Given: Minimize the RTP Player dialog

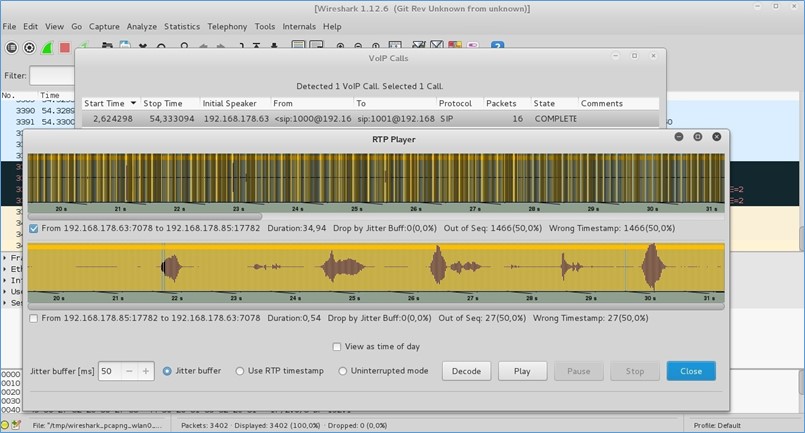Looking at the screenshot, I should coord(679,137).
